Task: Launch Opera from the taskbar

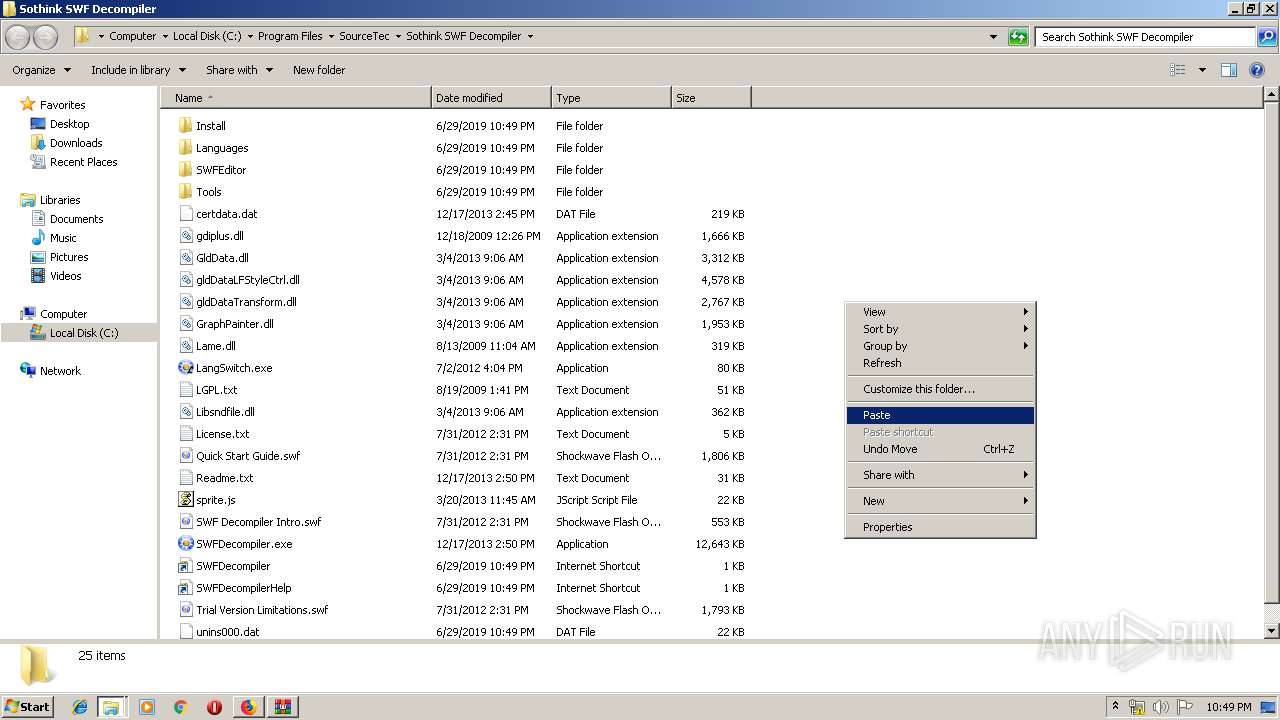Action: 214,707
